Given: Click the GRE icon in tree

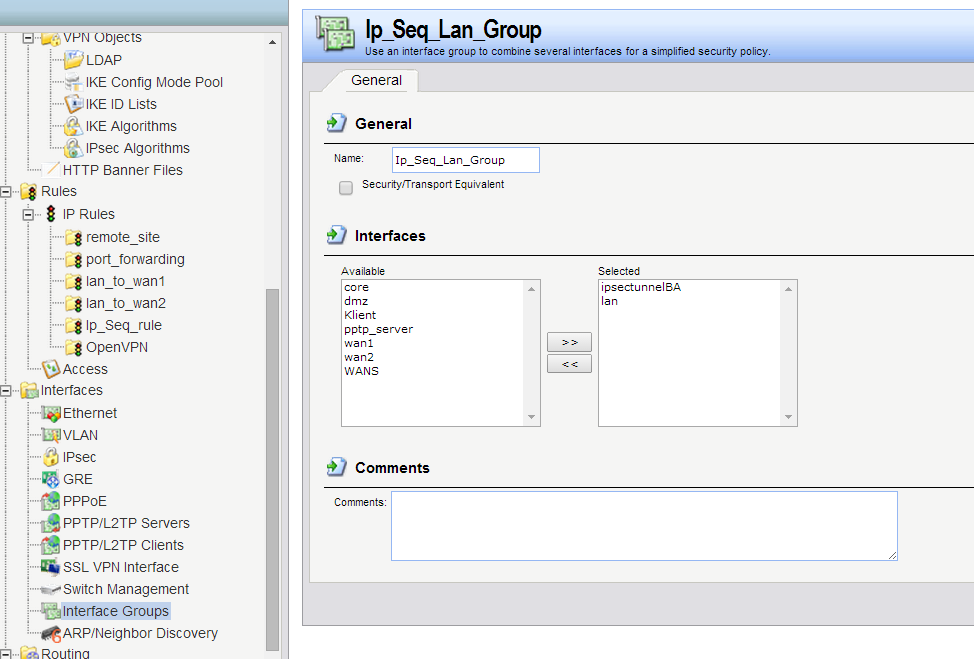Looking at the screenshot, I should coord(51,479).
